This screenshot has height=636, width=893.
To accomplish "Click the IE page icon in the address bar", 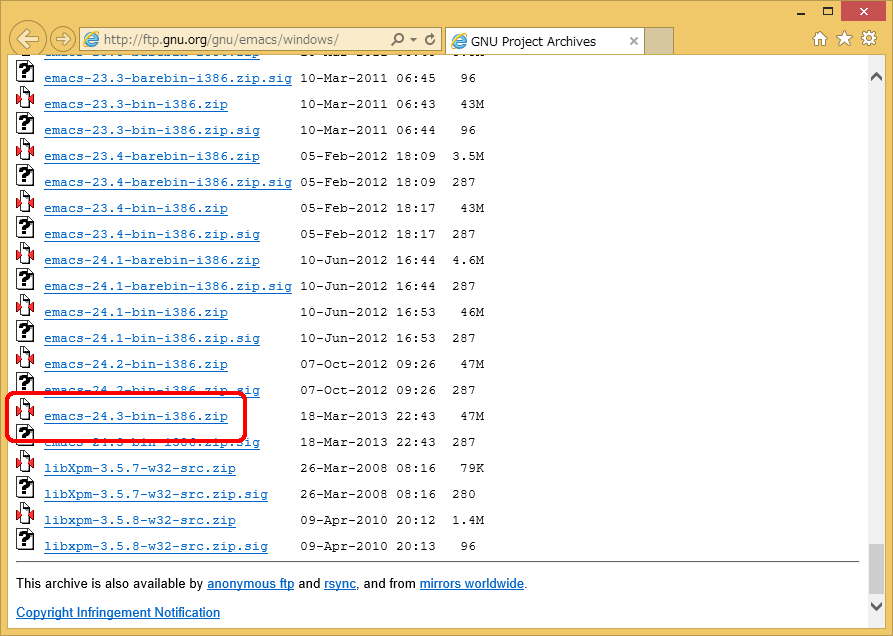I will pos(91,39).
